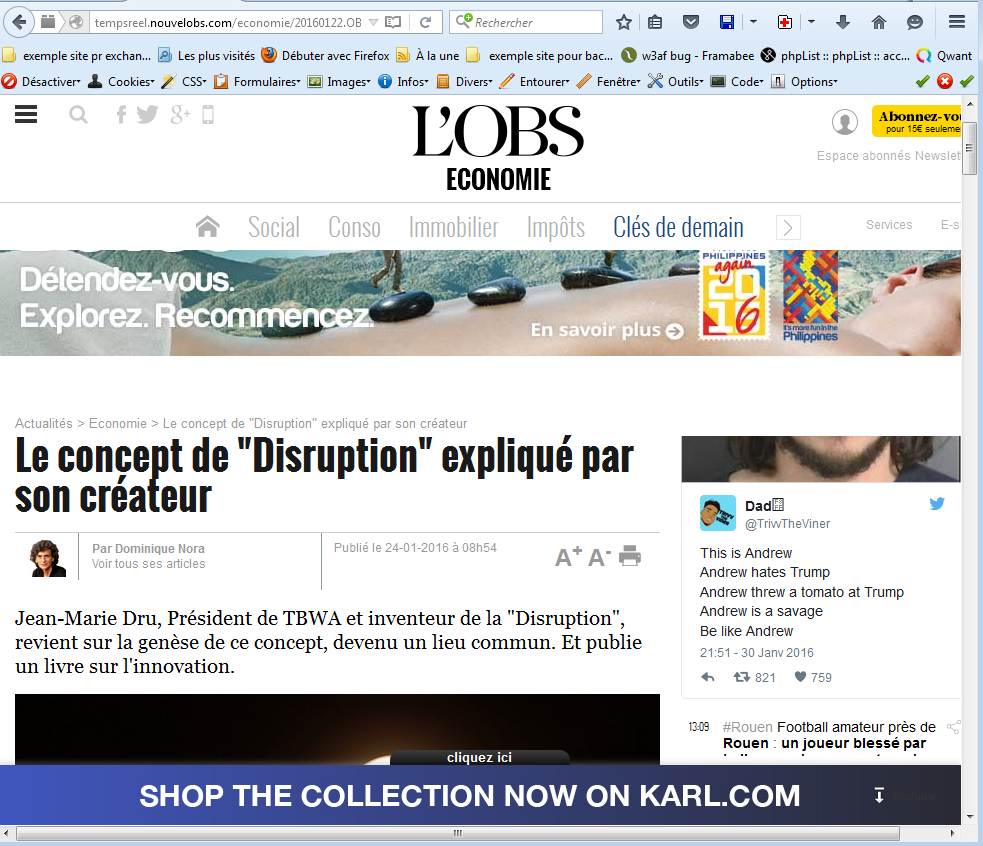The width and height of the screenshot is (983, 846).
Task: Open the Firefox hamburger menu
Action: click(957, 23)
